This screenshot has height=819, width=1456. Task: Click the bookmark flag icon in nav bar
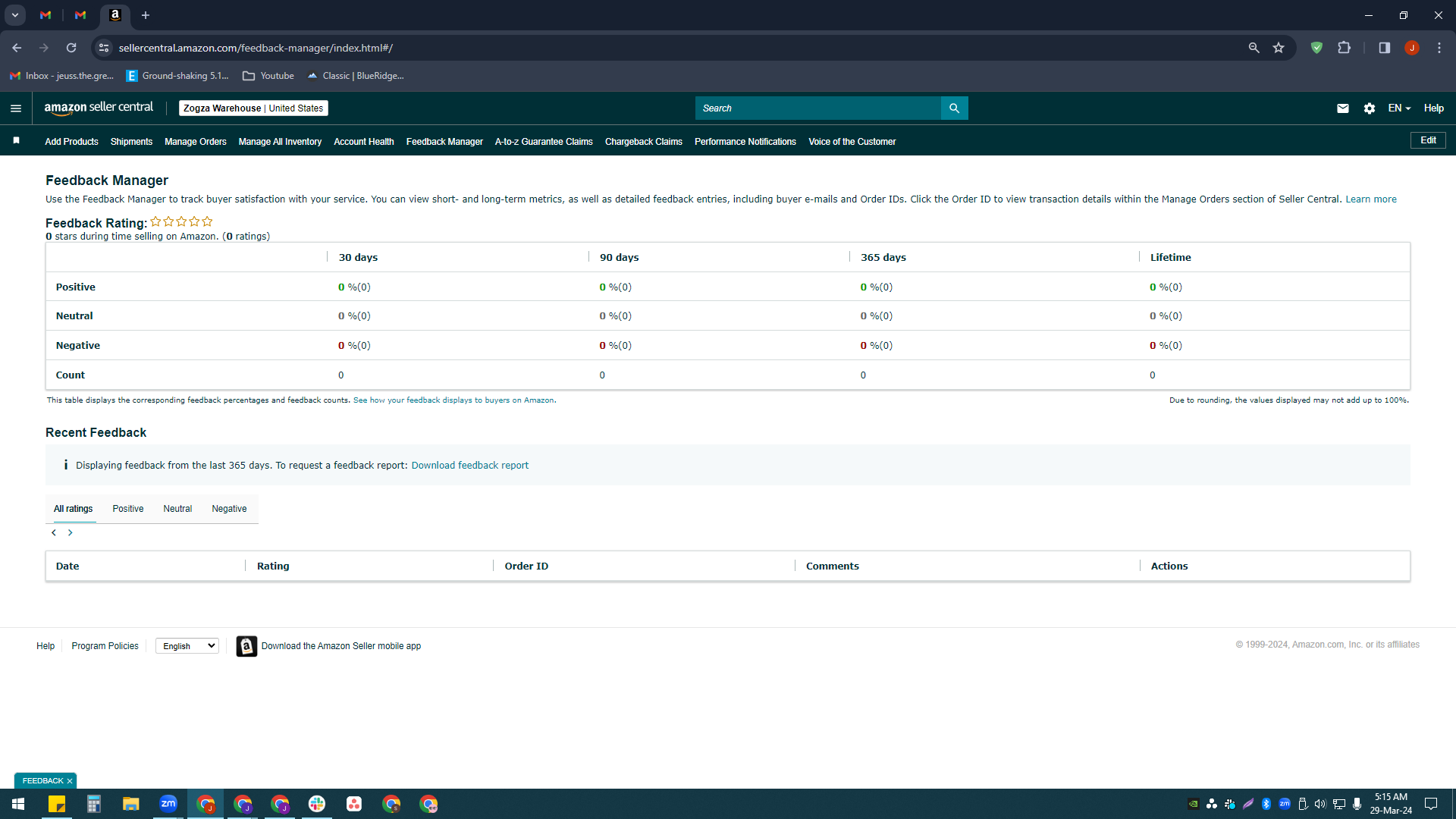point(16,140)
